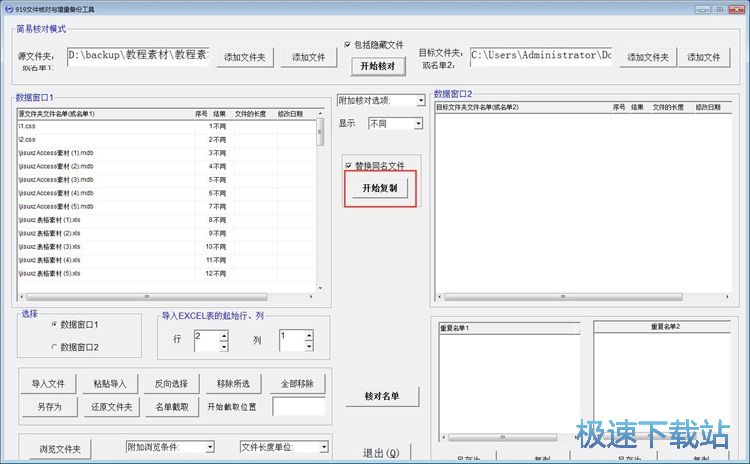Click the 退出(Q) button
Viewport: 750px width, 464px height.
381,453
